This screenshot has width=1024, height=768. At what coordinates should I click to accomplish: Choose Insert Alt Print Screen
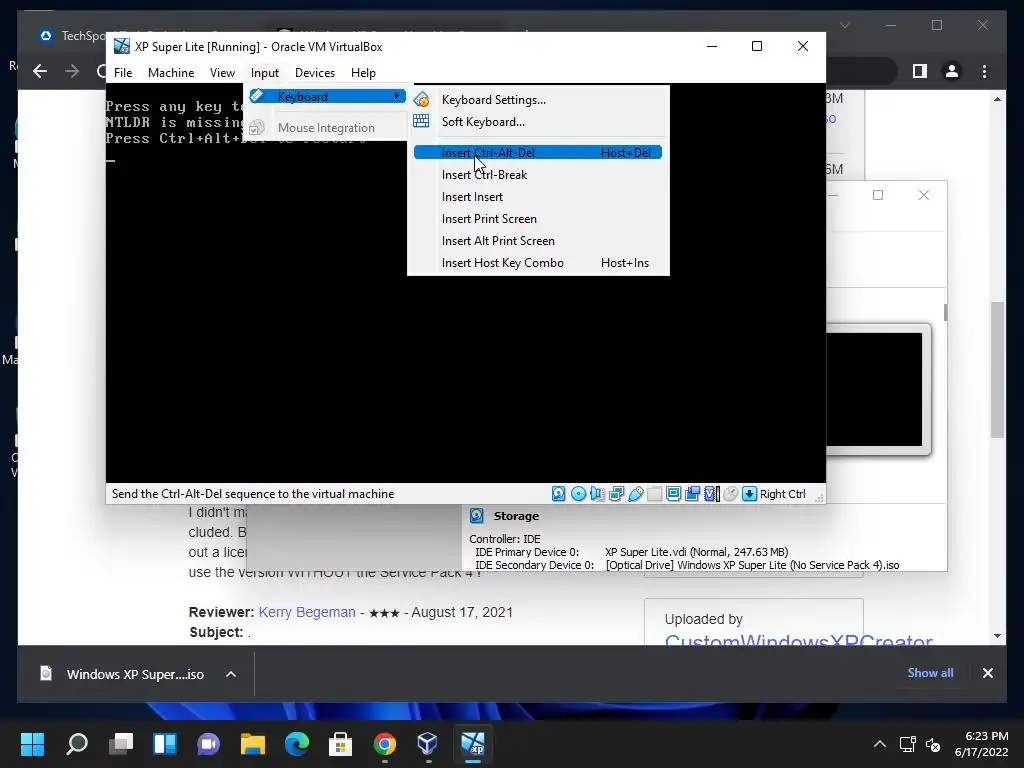tap(538, 240)
